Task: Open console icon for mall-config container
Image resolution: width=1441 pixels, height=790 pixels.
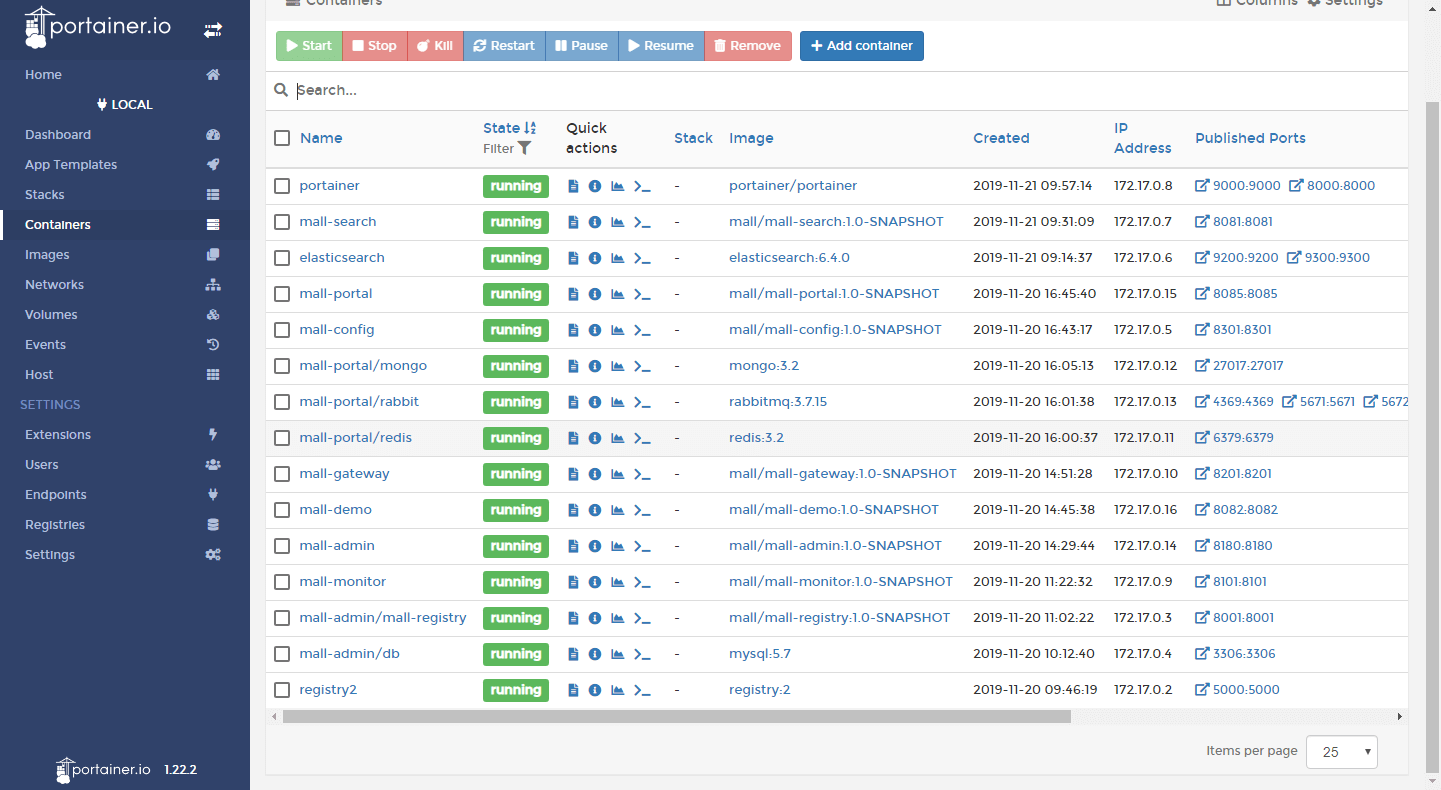Action: click(643, 330)
